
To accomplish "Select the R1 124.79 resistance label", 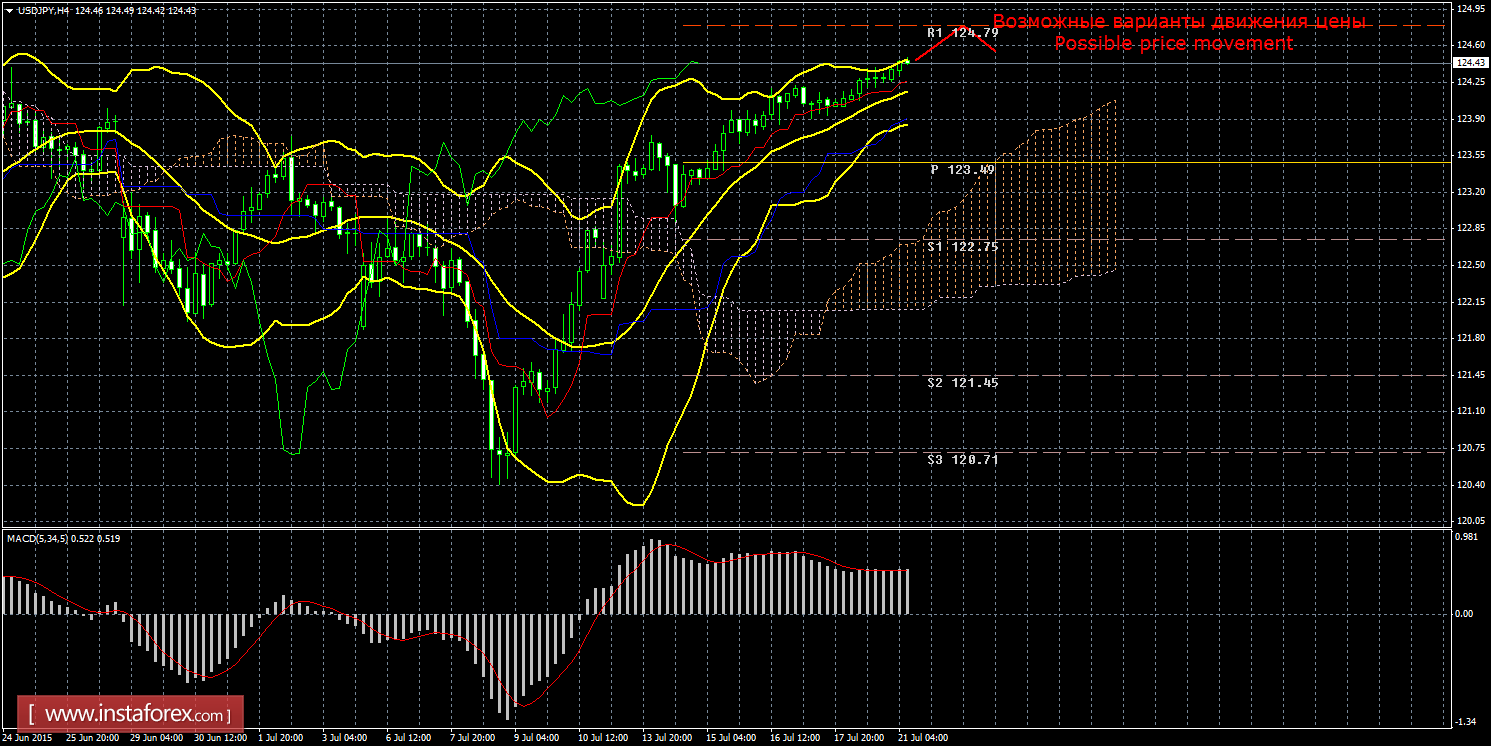I will (962, 33).
